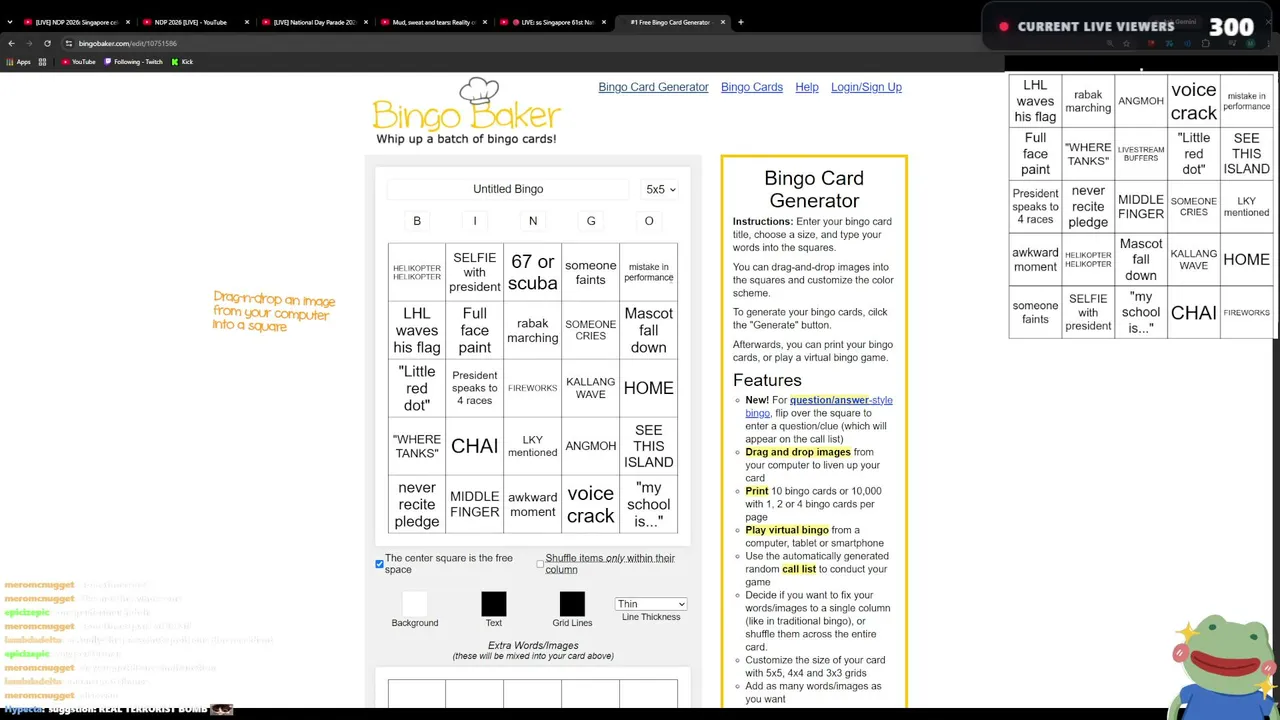Click the Untitled Bingo title field
1280x720 pixels.
[x=508, y=189]
